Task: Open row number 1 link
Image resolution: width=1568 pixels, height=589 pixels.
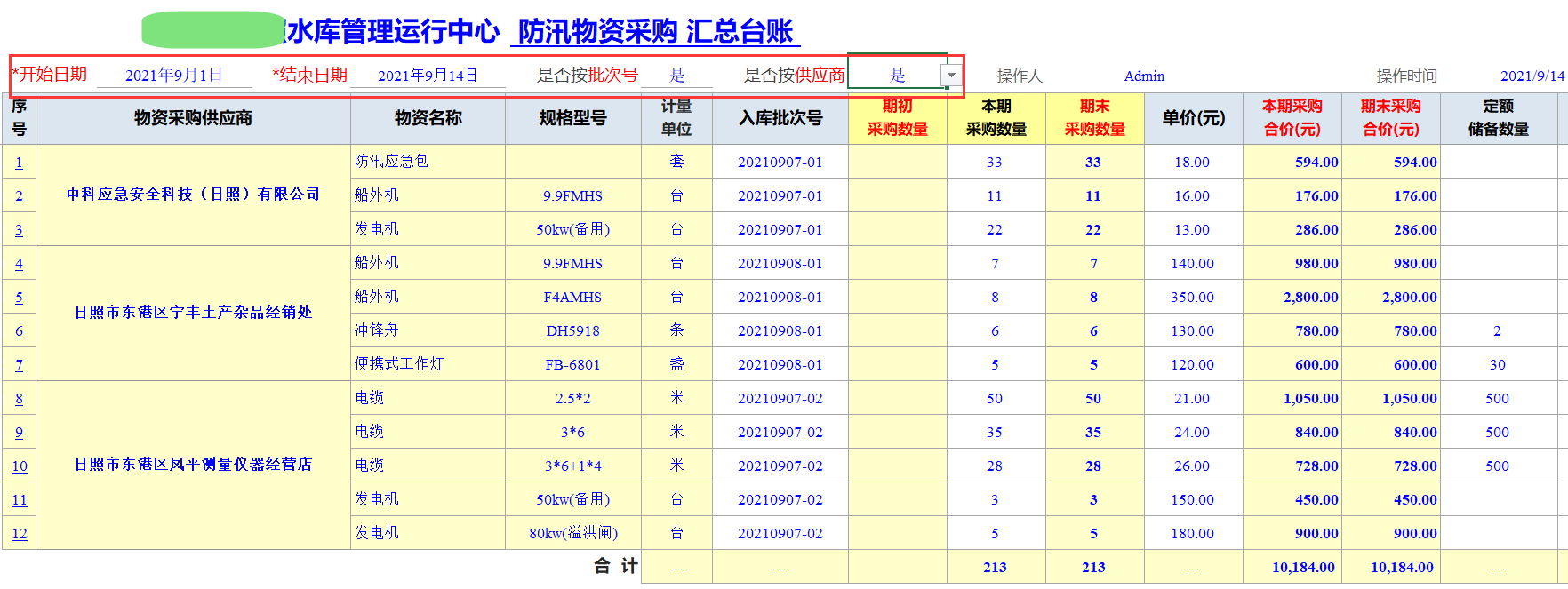Action: [19, 163]
